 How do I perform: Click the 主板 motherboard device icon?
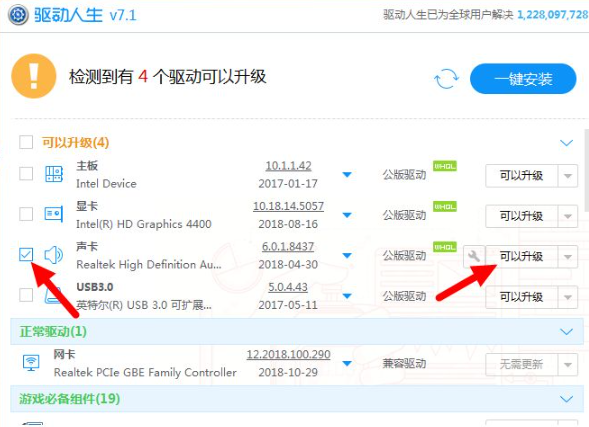54,174
